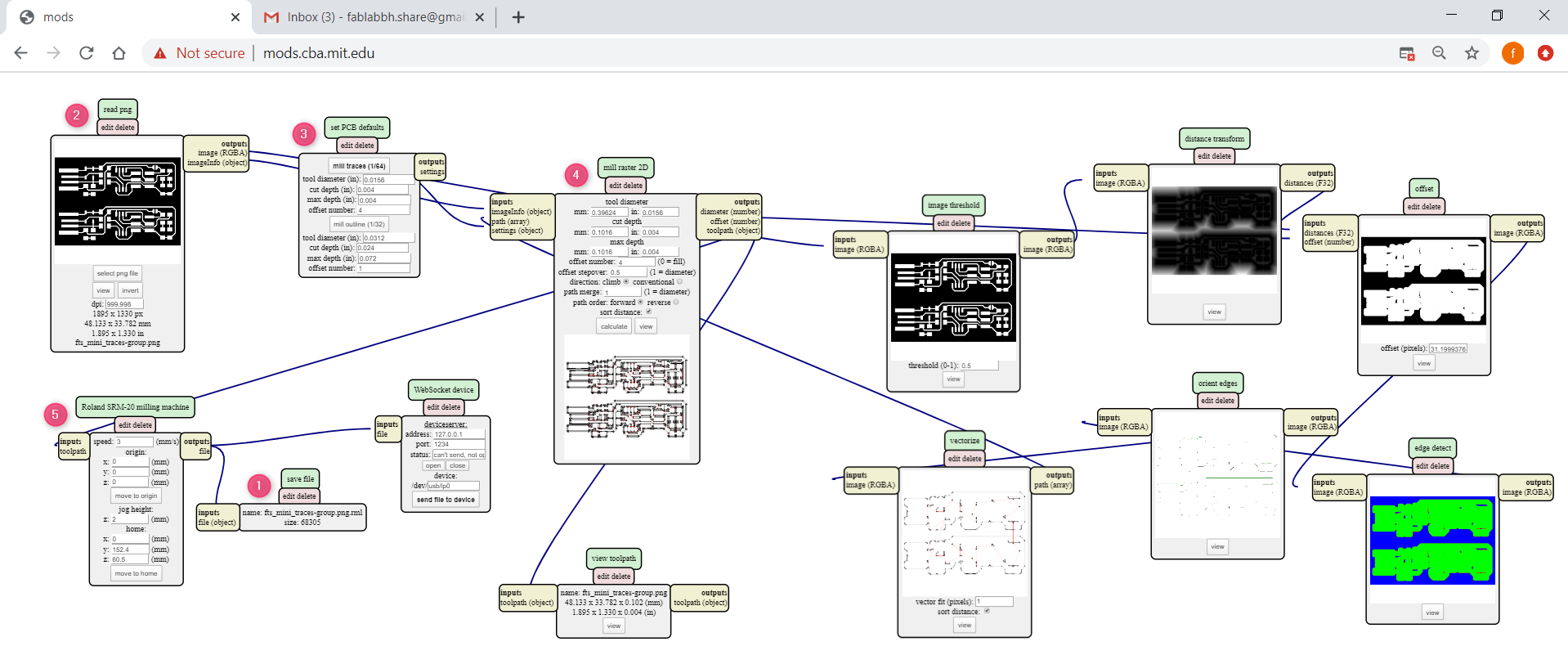Apply mill outline (1/32) defaults
1568x664 pixels.
359,224
